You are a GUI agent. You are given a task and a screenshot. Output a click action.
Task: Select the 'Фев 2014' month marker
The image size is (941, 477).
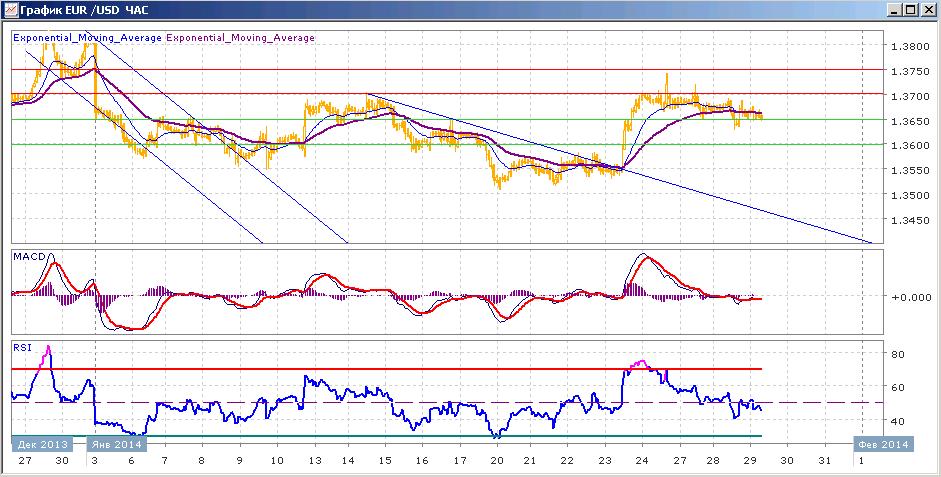[884, 445]
